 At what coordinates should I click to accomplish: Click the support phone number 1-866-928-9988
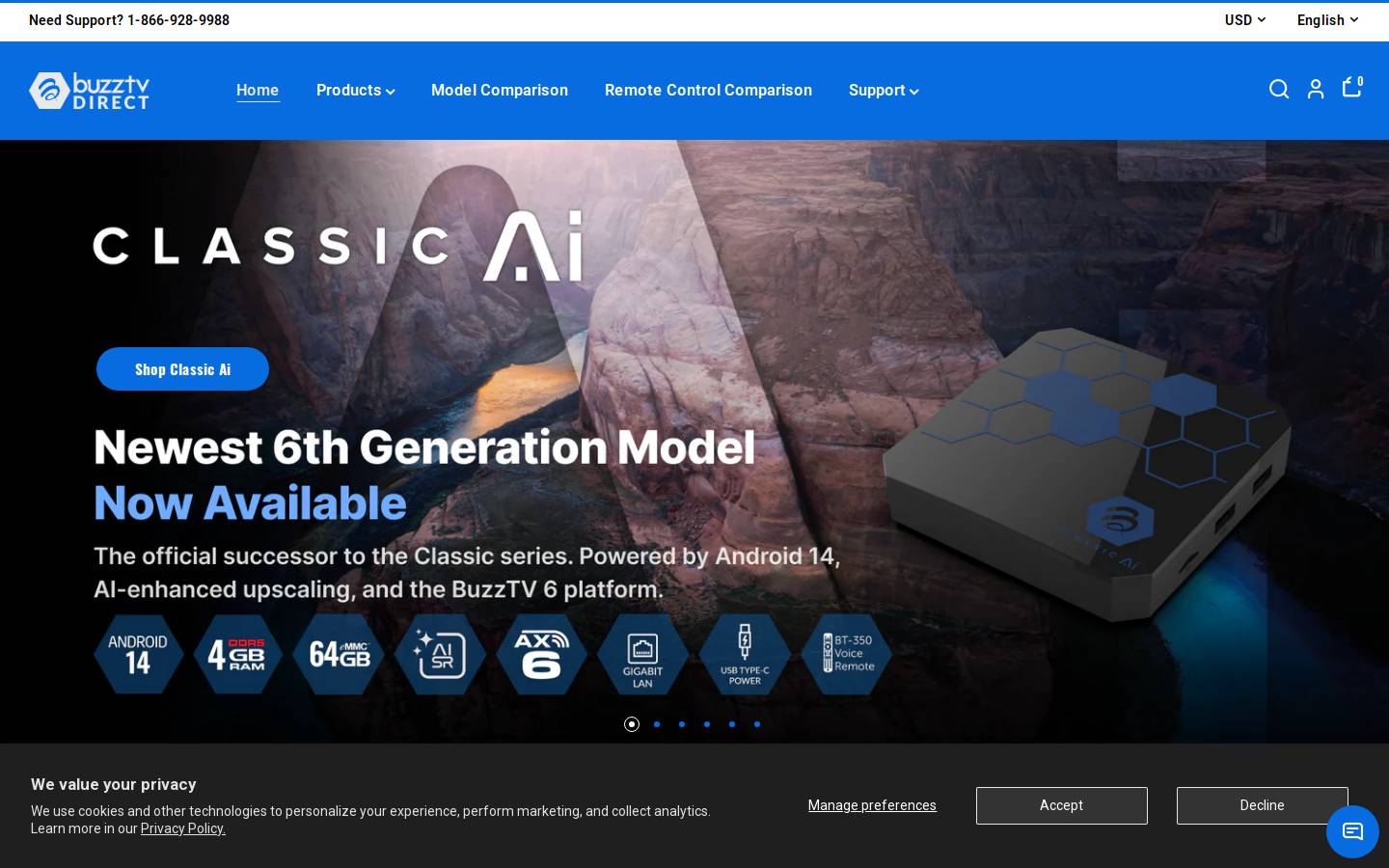click(x=178, y=20)
